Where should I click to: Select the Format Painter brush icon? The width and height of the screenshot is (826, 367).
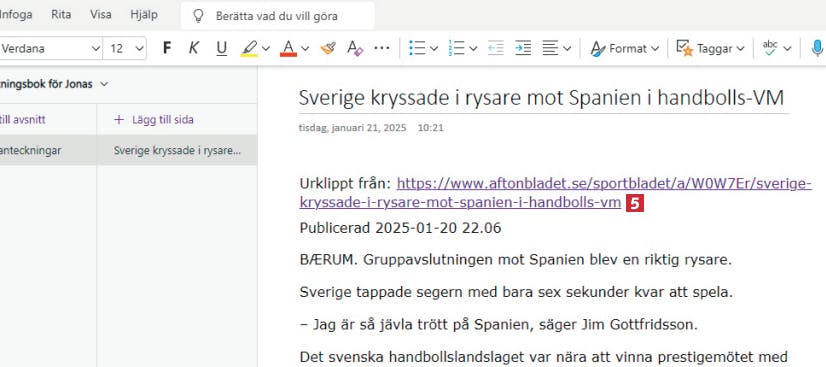(328, 48)
